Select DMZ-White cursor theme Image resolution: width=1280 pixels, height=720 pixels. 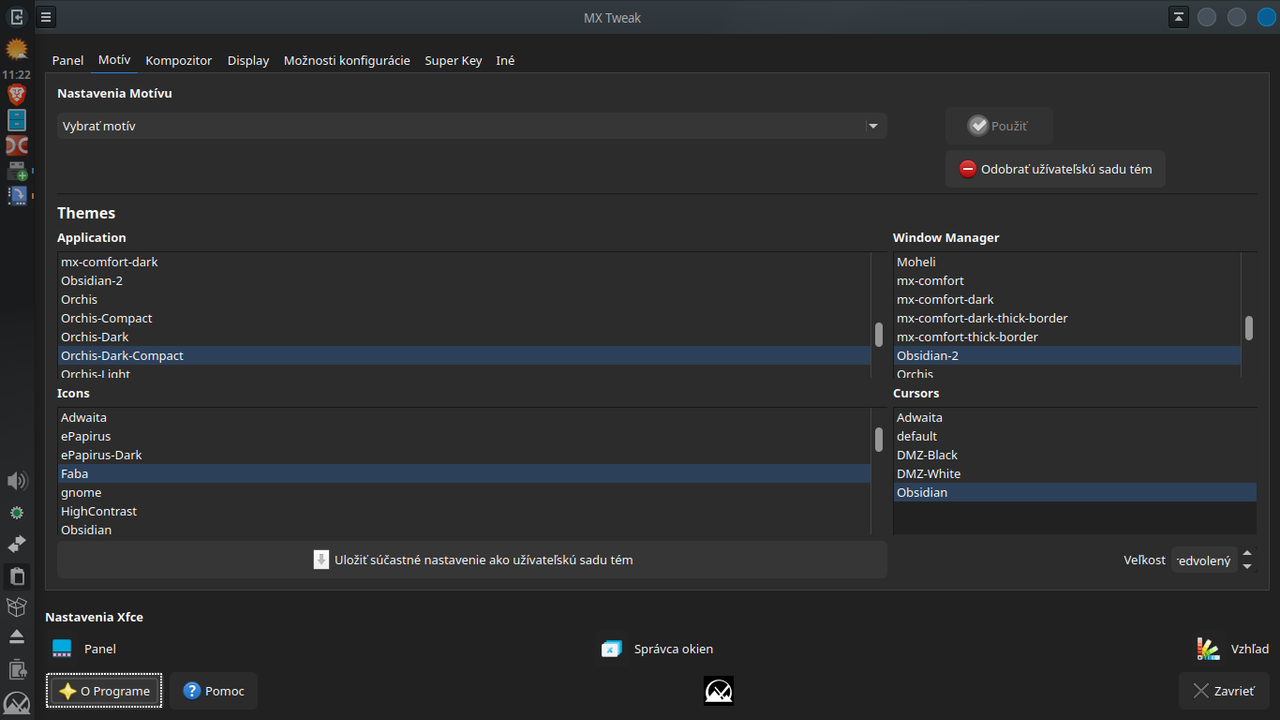coord(1075,474)
